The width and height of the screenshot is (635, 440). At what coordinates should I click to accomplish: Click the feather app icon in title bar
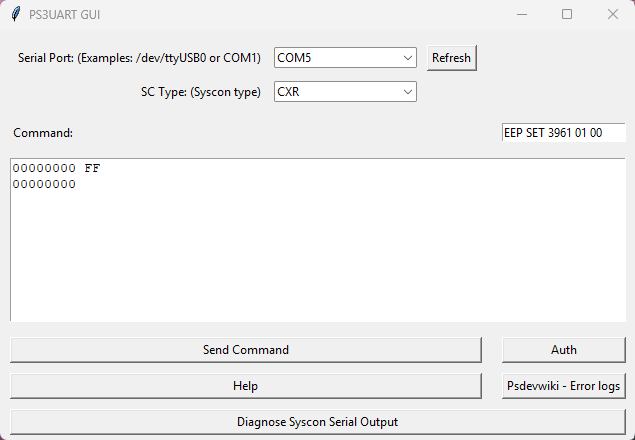click(x=14, y=15)
